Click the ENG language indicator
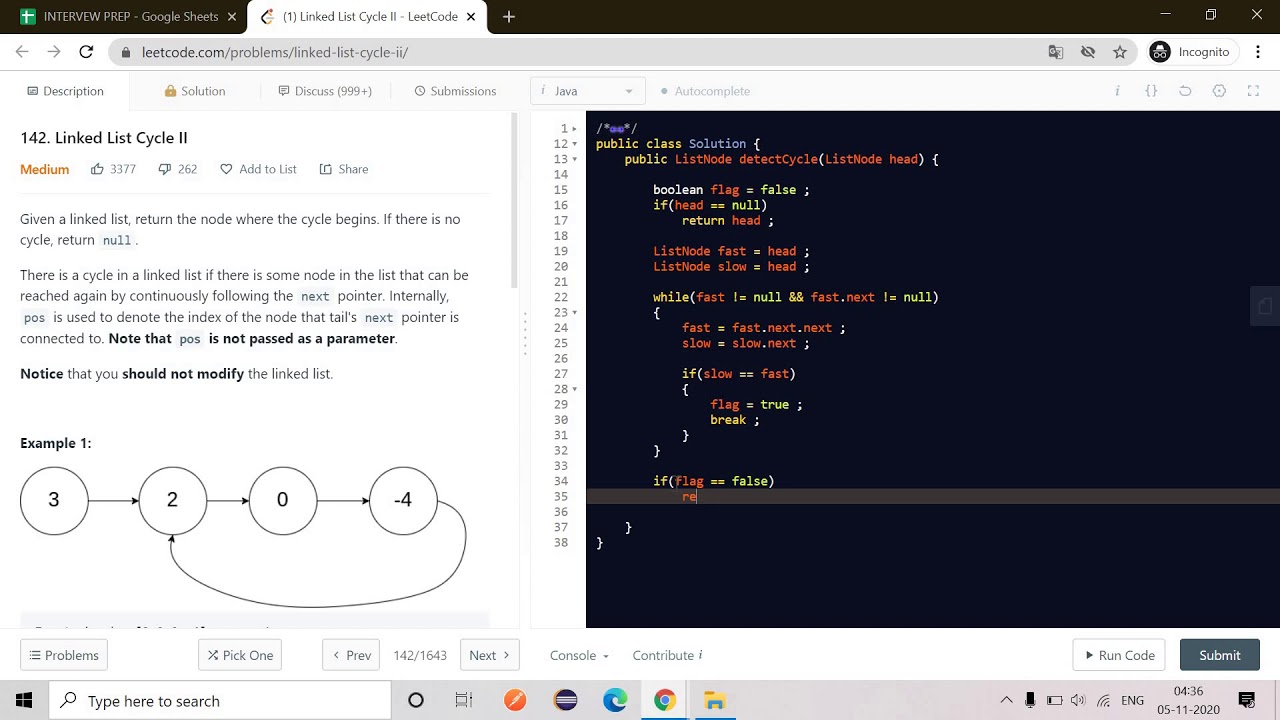The height and width of the screenshot is (720, 1280). coord(1132,700)
